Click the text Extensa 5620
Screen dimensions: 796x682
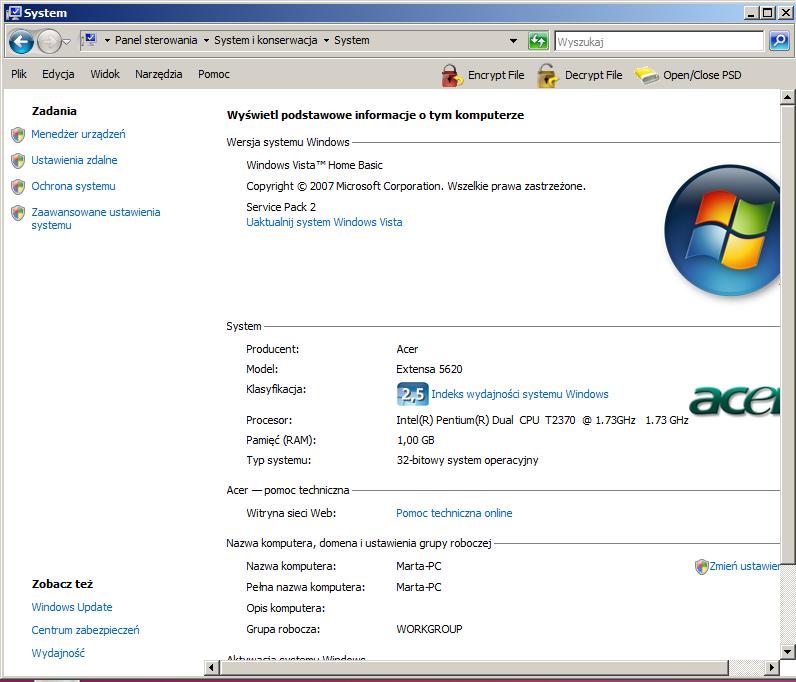click(429, 369)
